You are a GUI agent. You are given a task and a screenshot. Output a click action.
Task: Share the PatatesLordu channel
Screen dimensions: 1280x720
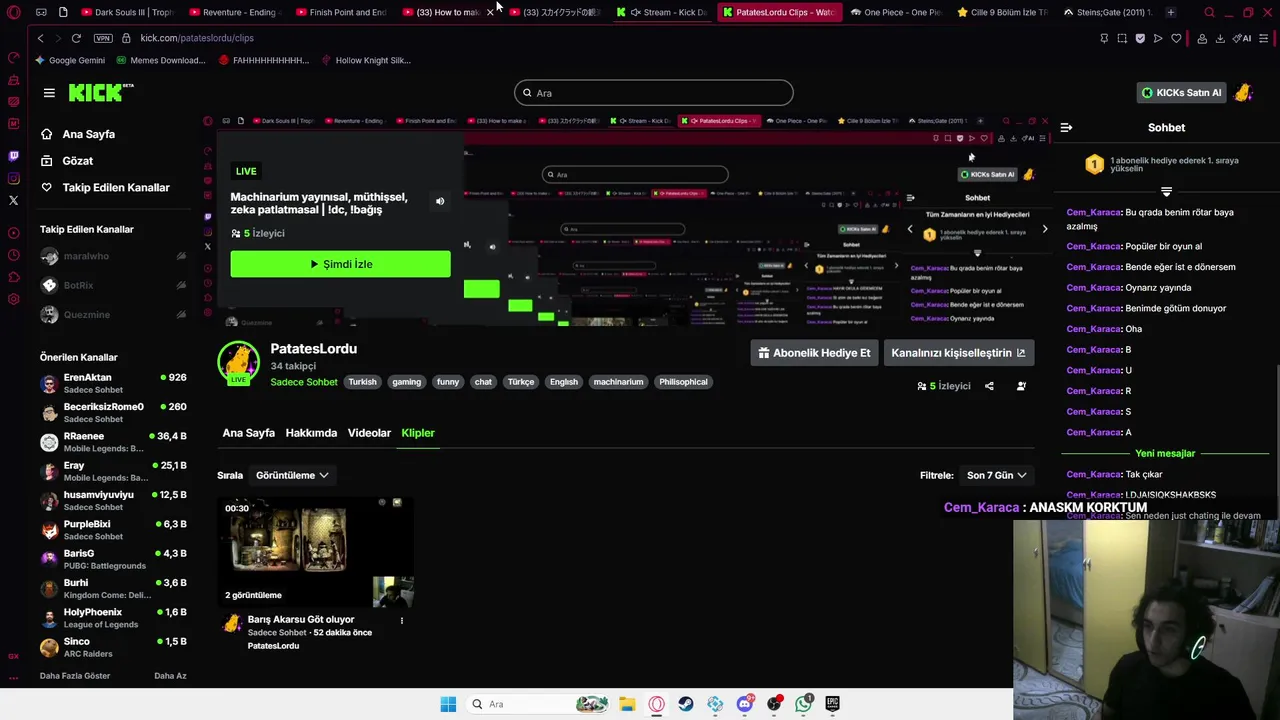989,386
